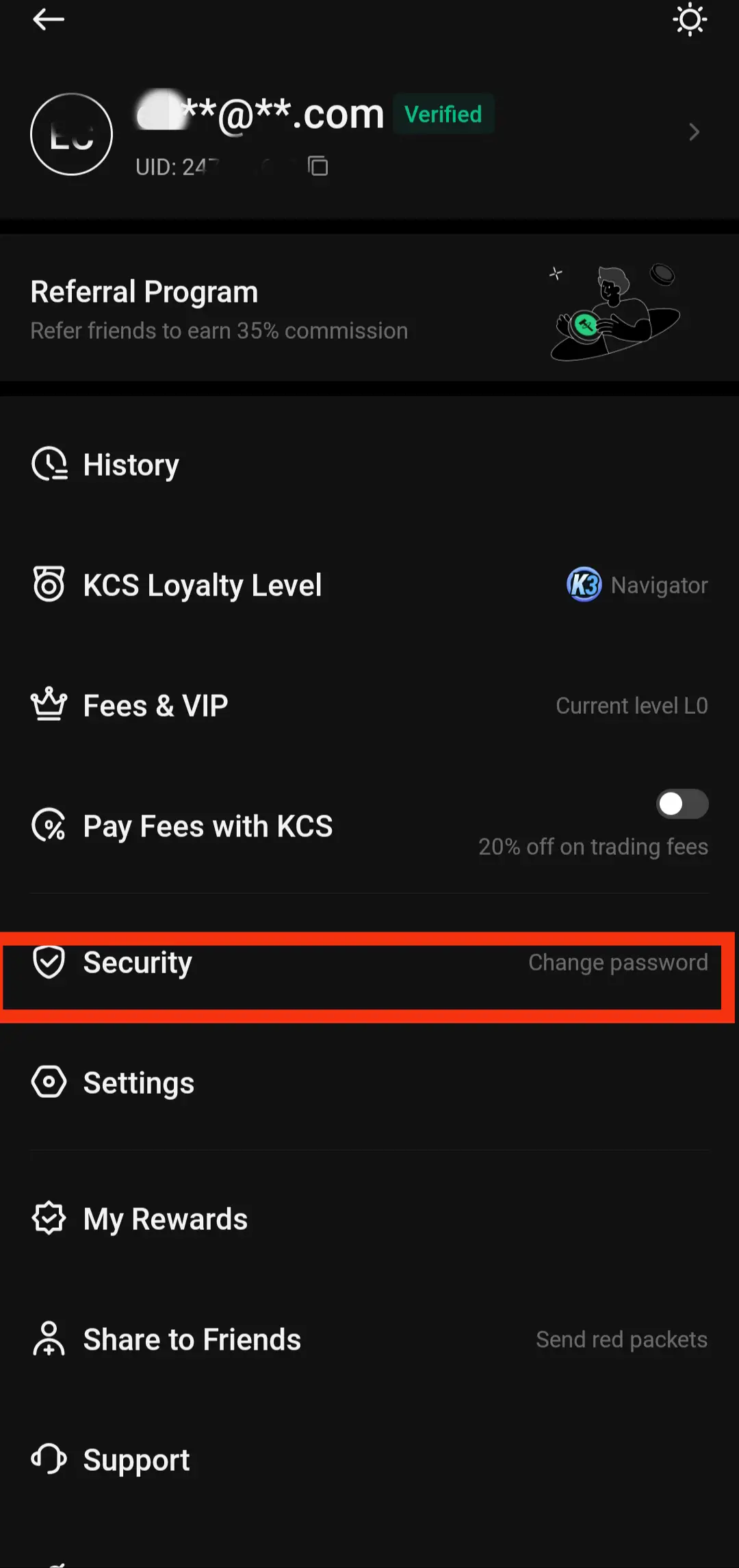Open History via the clock icon
Viewport: 739px width, 1568px height.
(49, 464)
